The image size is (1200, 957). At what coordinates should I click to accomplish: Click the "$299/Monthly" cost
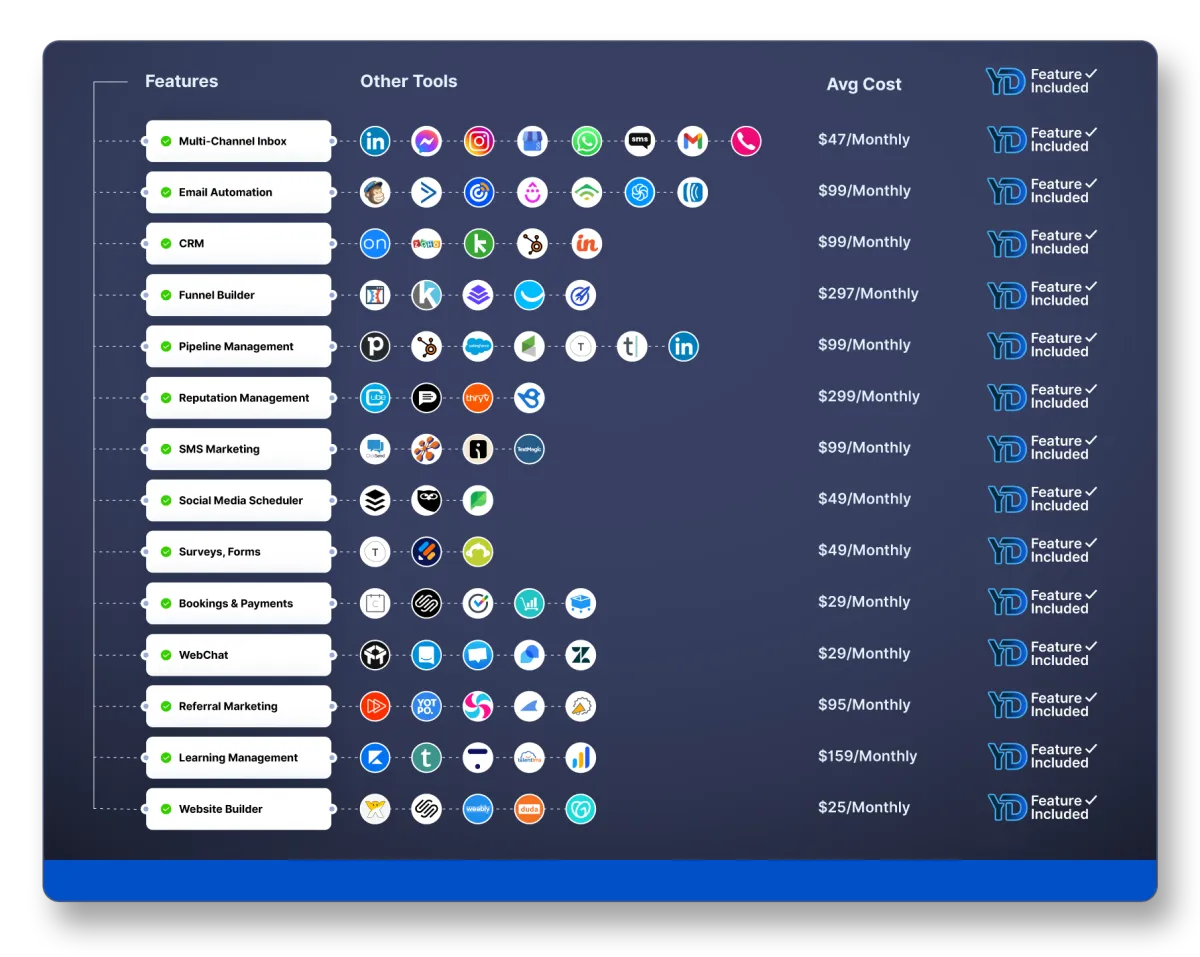pos(869,397)
